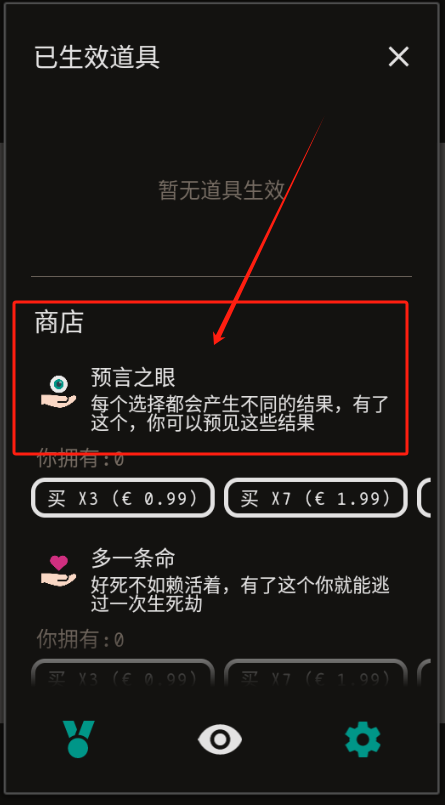Click the 你拥有:0 count under 预言之眼

[81, 458]
